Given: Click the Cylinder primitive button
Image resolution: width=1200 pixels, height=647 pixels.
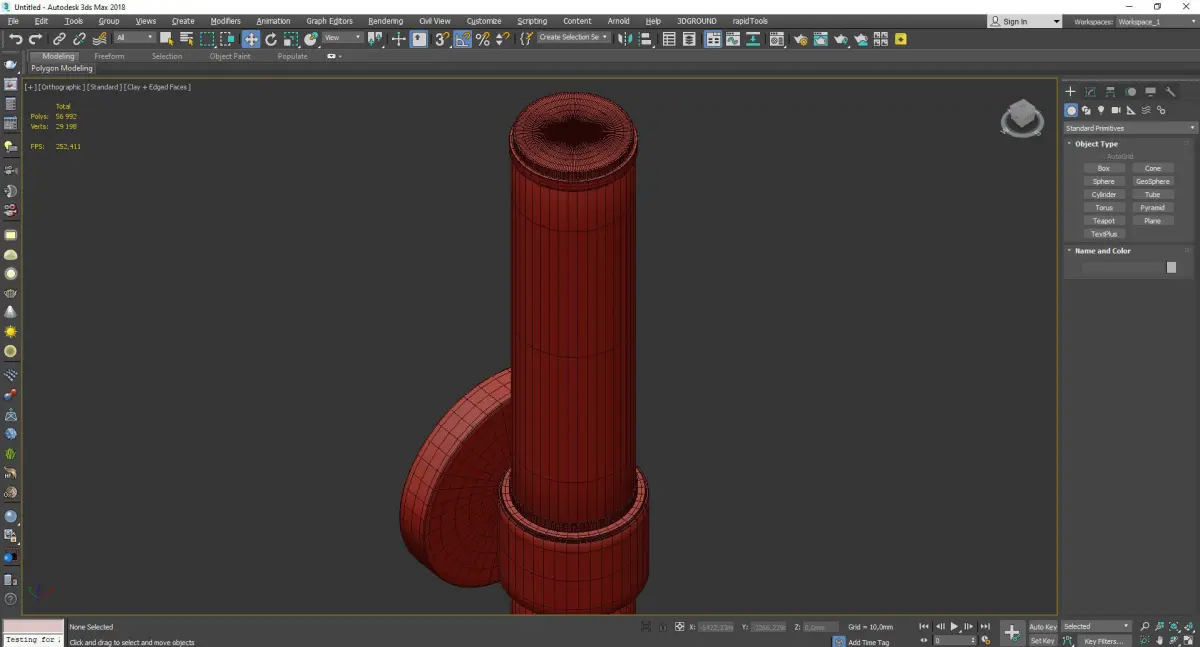Looking at the screenshot, I should (x=1104, y=195).
